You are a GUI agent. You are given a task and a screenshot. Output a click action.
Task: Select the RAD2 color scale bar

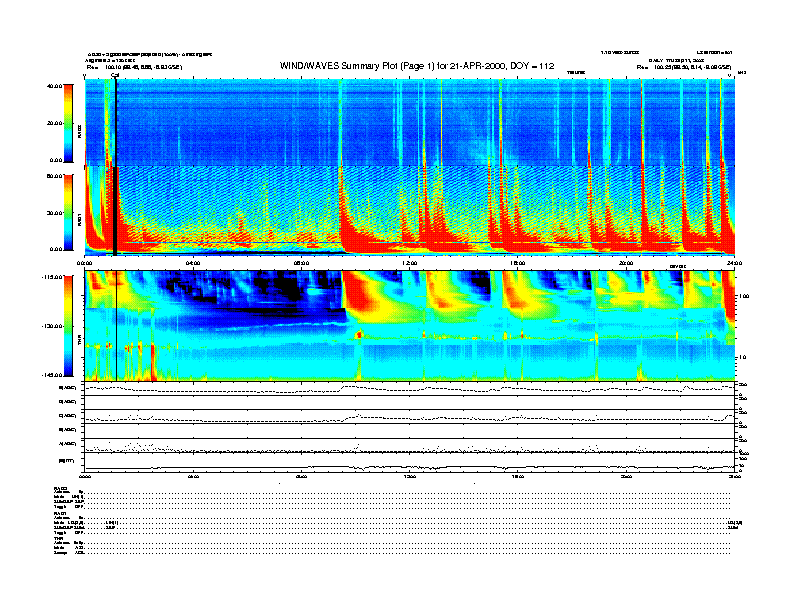click(68, 123)
